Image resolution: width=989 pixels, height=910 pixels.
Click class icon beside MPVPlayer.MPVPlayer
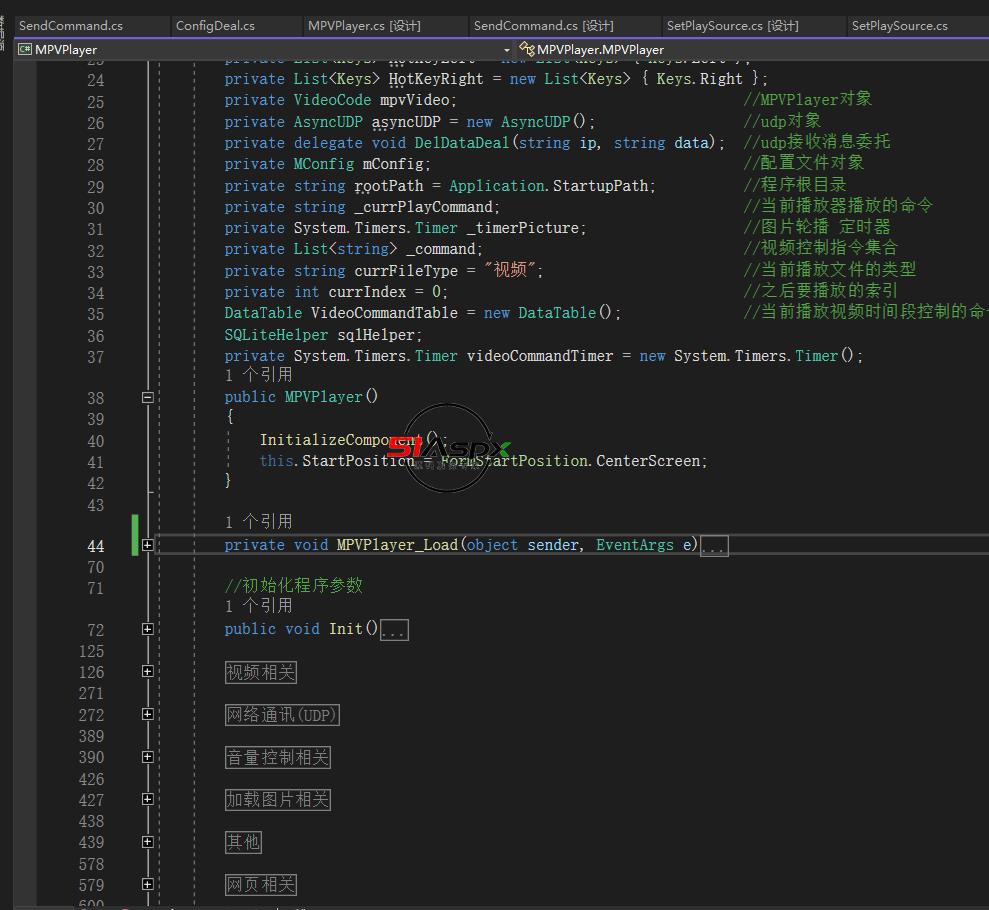(527, 49)
